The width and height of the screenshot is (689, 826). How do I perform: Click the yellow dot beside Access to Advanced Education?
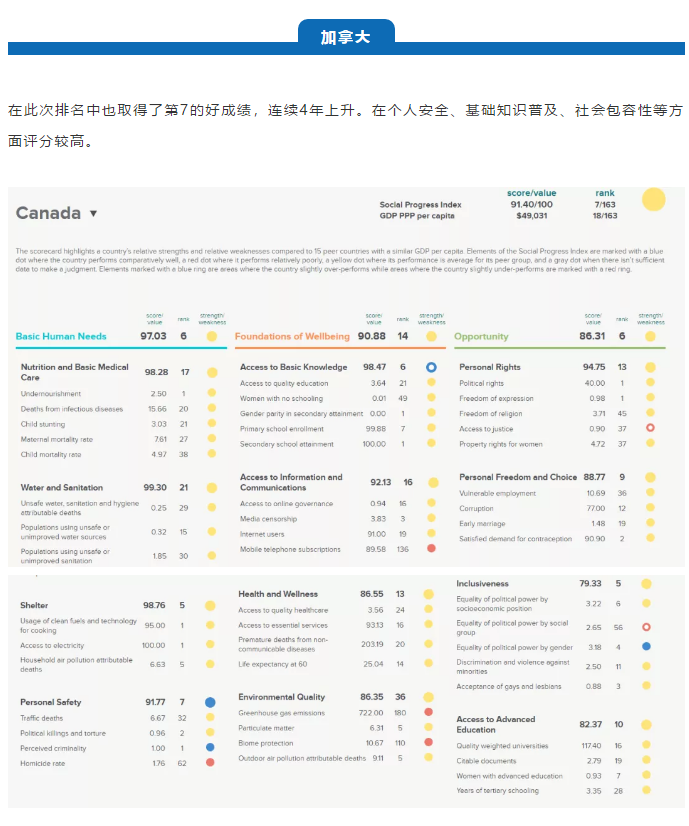tap(646, 725)
